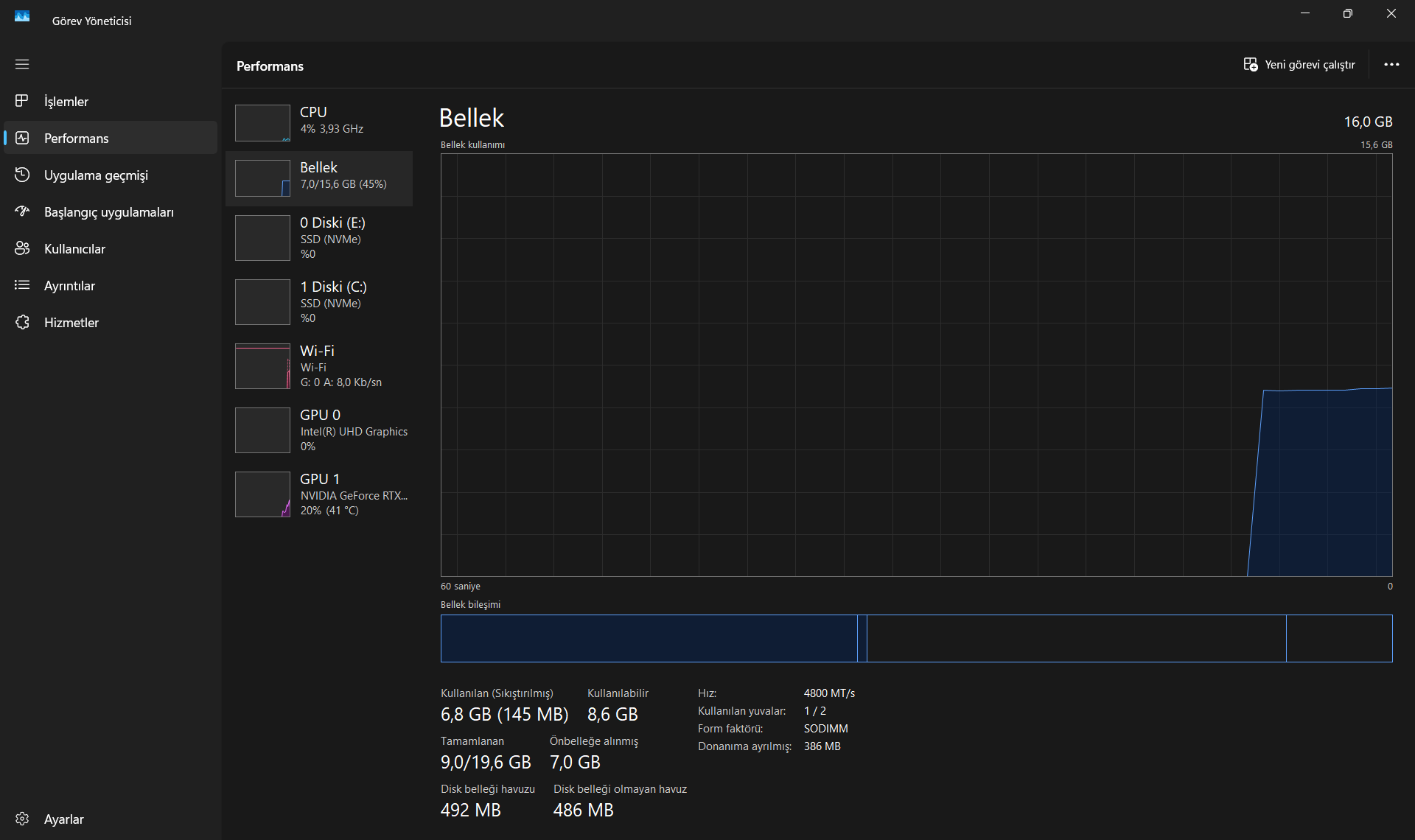
Task: Click 'Intel(R) UHD Graphics' text
Action: [x=354, y=432]
